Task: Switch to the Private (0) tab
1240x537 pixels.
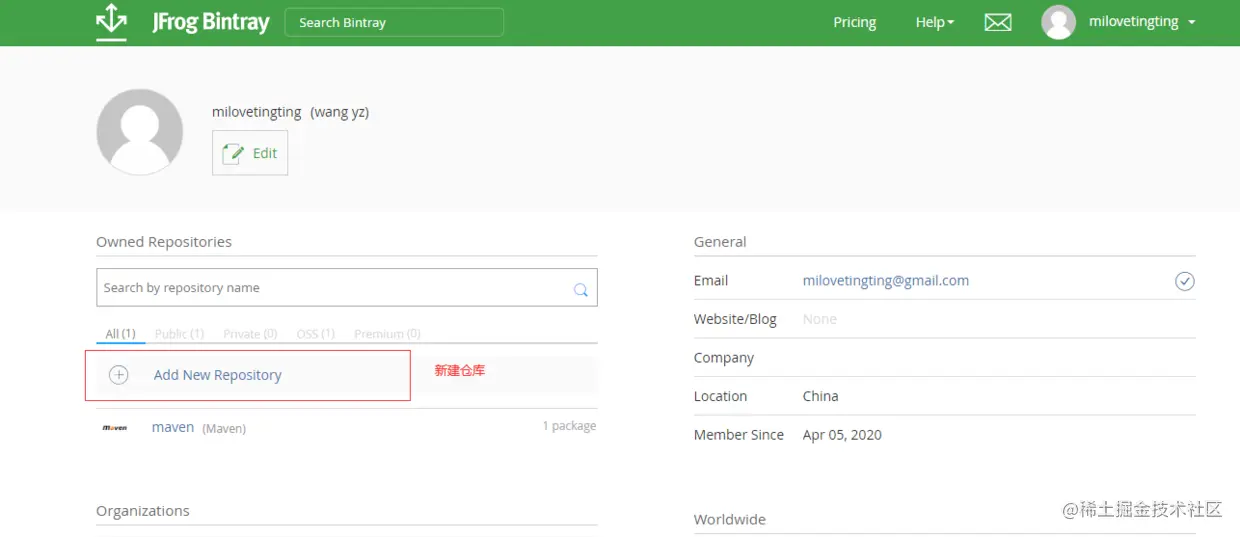Action: pos(250,334)
